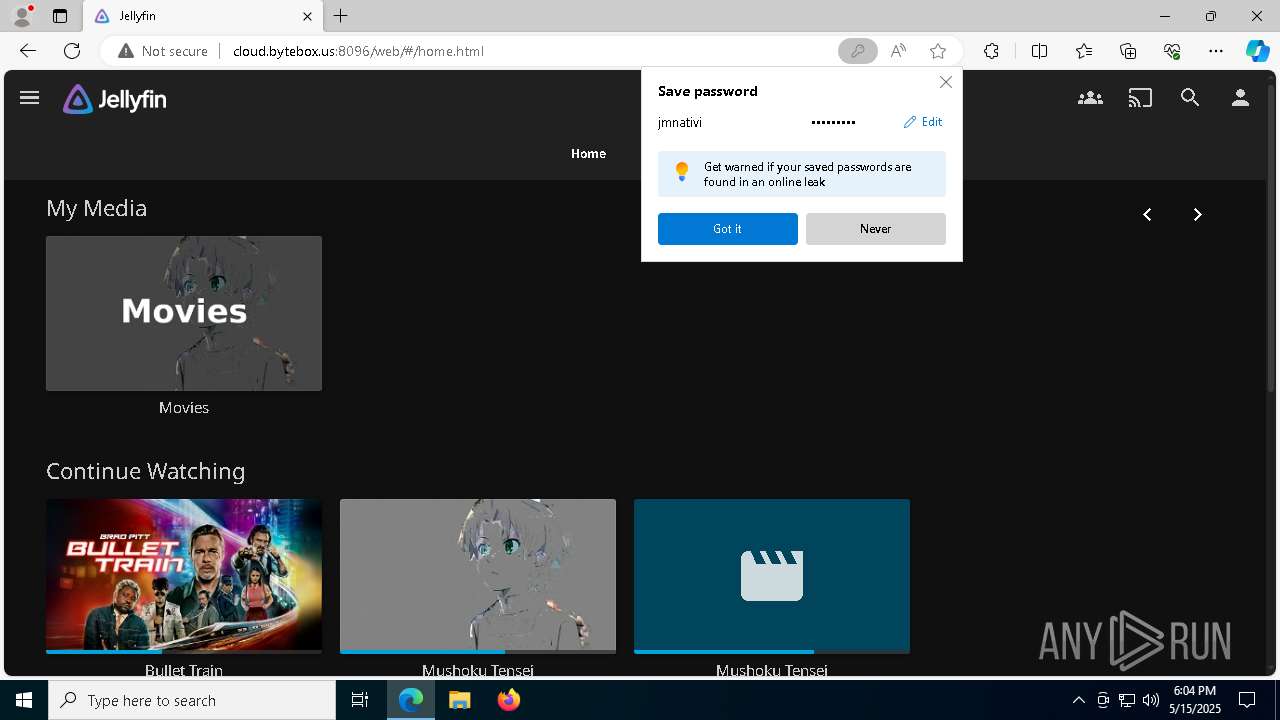Toggle Split screen icon
This screenshot has height=720, width=1280.
(x=1039, y=51)
